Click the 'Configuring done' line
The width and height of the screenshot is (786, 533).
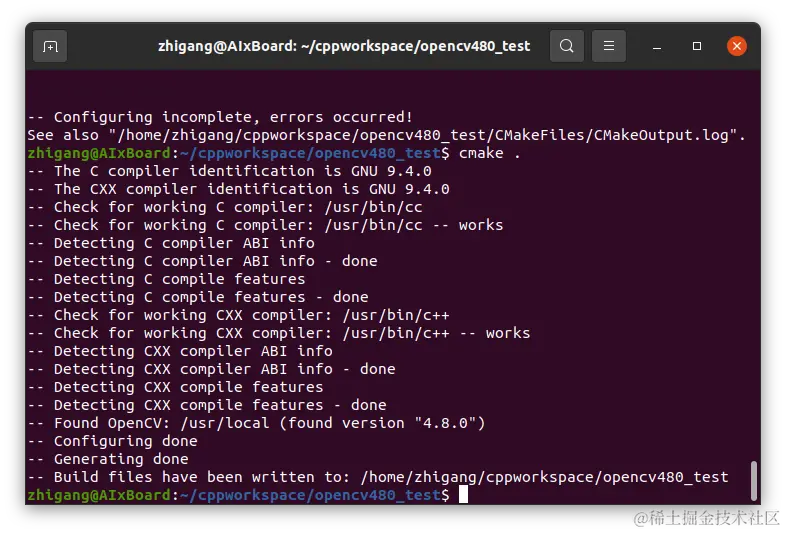coord(112,442)
